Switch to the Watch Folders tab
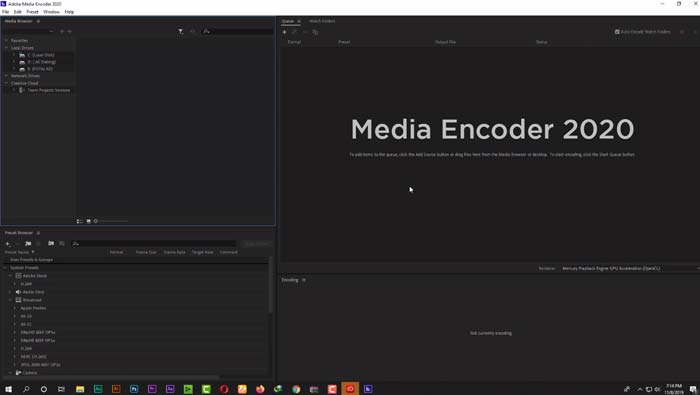This screenshot has height=395, width=700. point(322,21)
